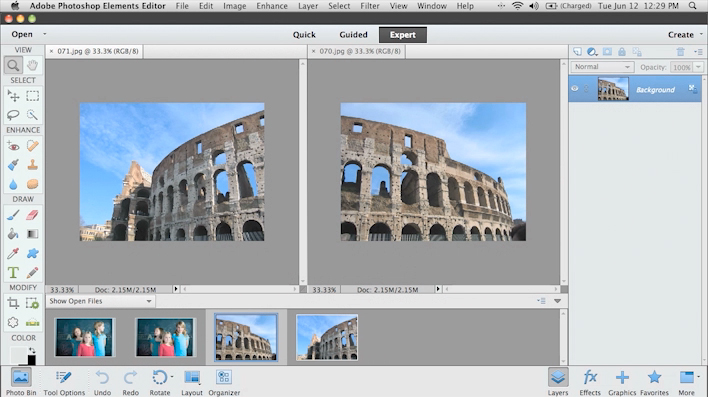The image size is (708, 397).
Task: Select the Recompose tool
Action: pyautogui.click(x=32, y=303)
